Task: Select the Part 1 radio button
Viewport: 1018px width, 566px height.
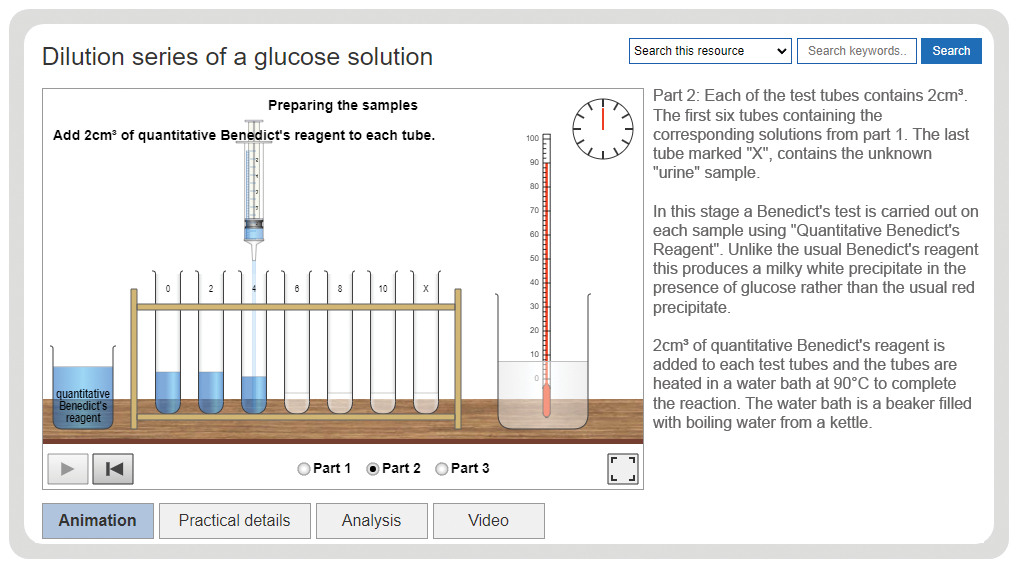Action: (x=304, y=469)
